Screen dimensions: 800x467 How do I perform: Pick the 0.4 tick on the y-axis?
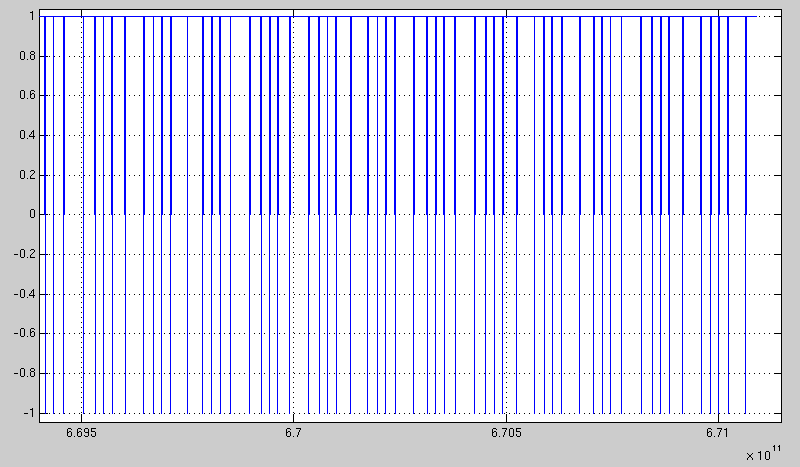25,135
